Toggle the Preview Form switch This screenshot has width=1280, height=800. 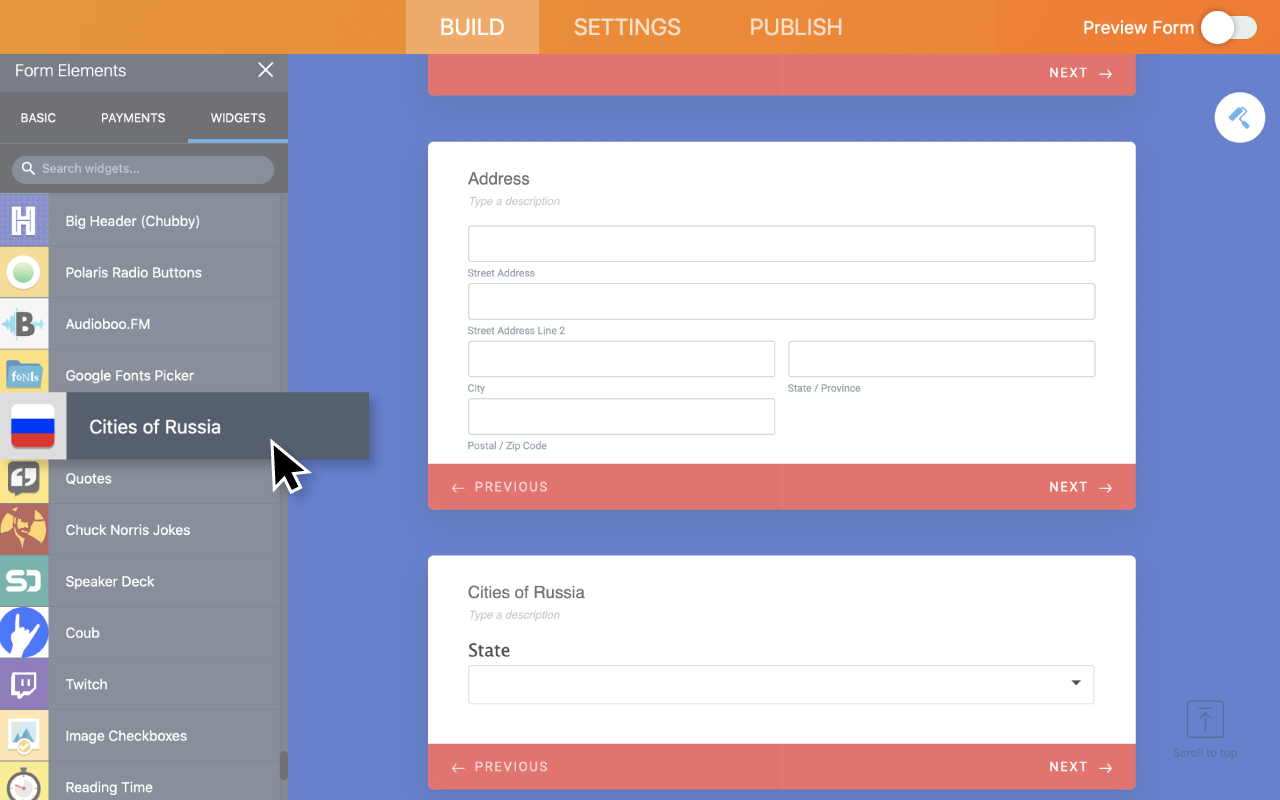pos(1229,27)
